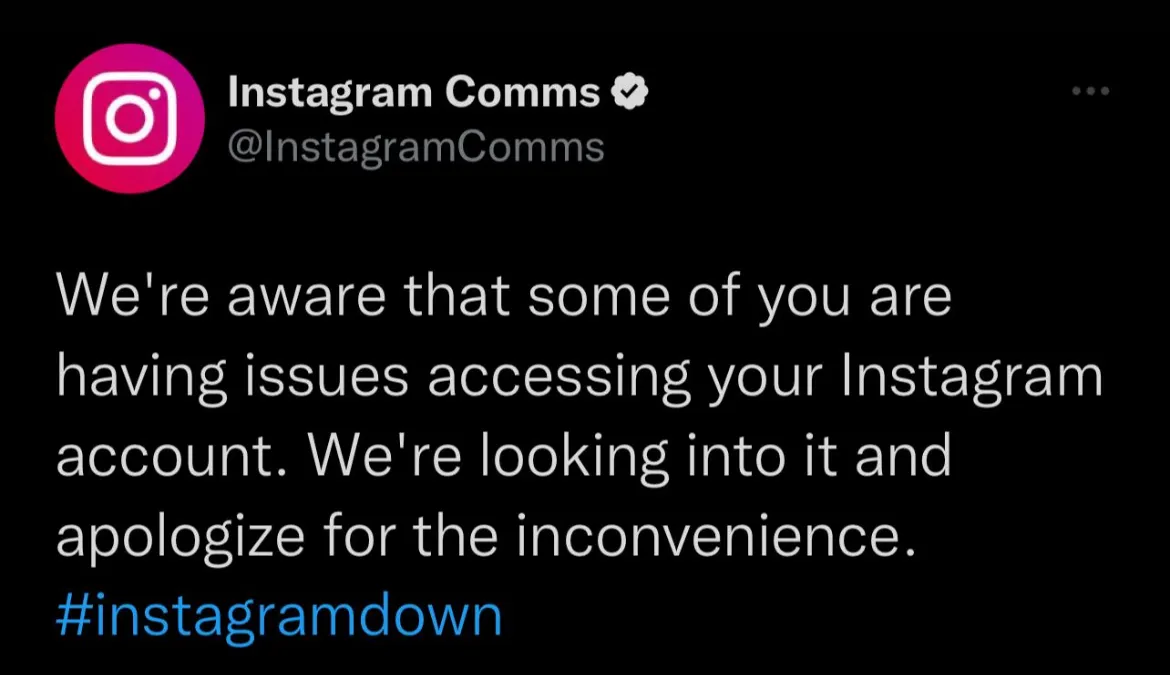Image resolution: width=1170 pixels, height=675 pixels.
Task: Click the word "looking" in the tweet
Action: (574, 458)
